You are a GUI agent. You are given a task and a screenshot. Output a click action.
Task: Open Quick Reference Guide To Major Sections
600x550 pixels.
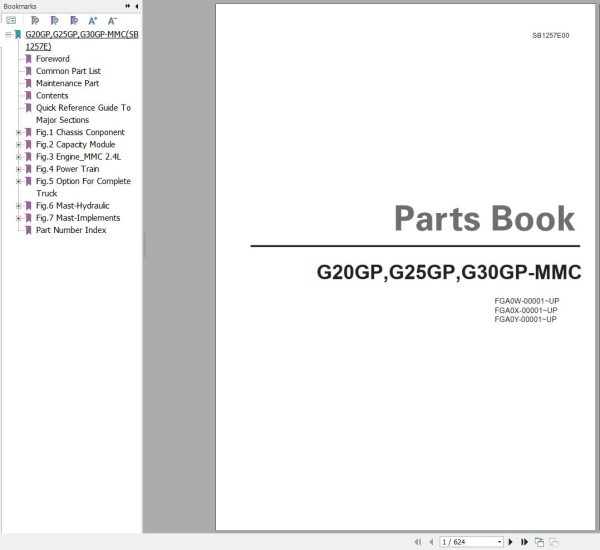tap(83, 114)
